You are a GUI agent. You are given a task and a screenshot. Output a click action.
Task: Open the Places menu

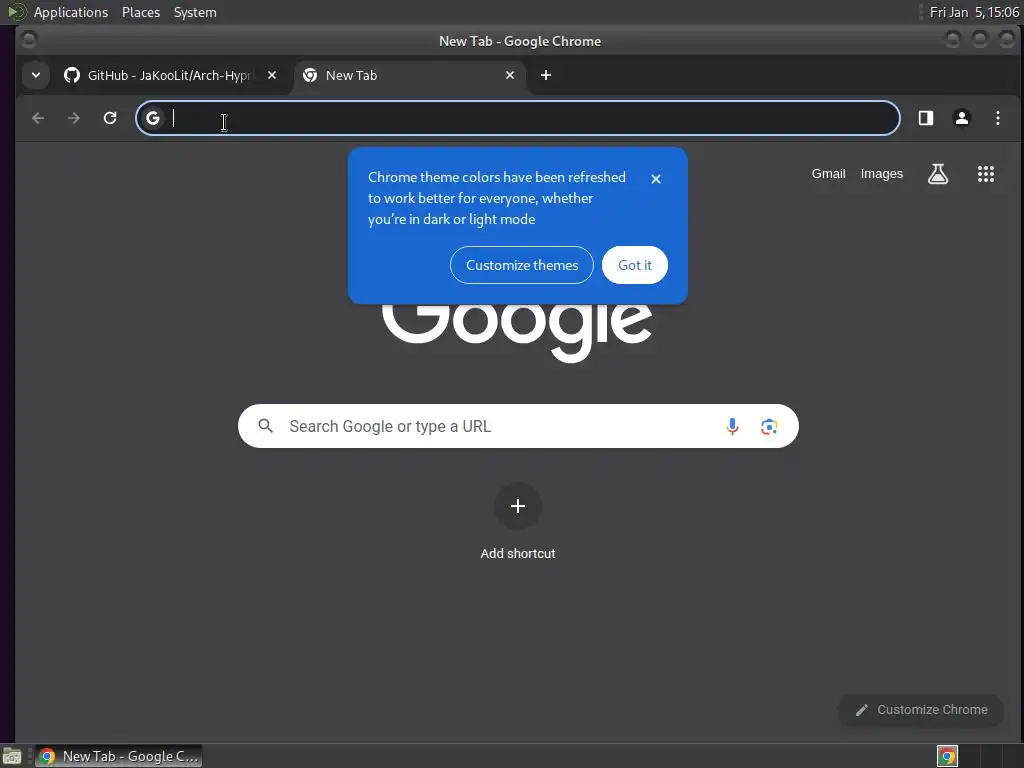(141, 12)
